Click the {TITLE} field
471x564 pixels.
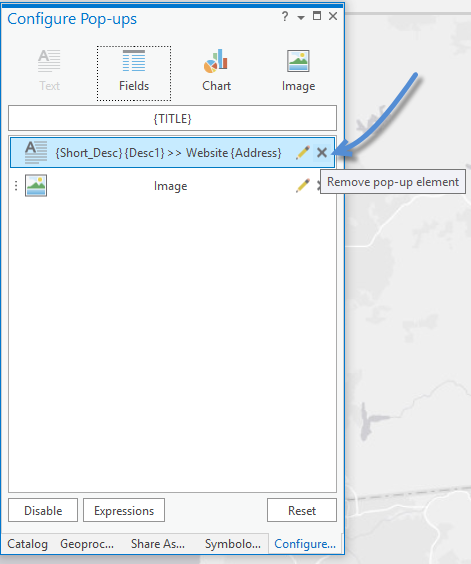coord(172,118)
